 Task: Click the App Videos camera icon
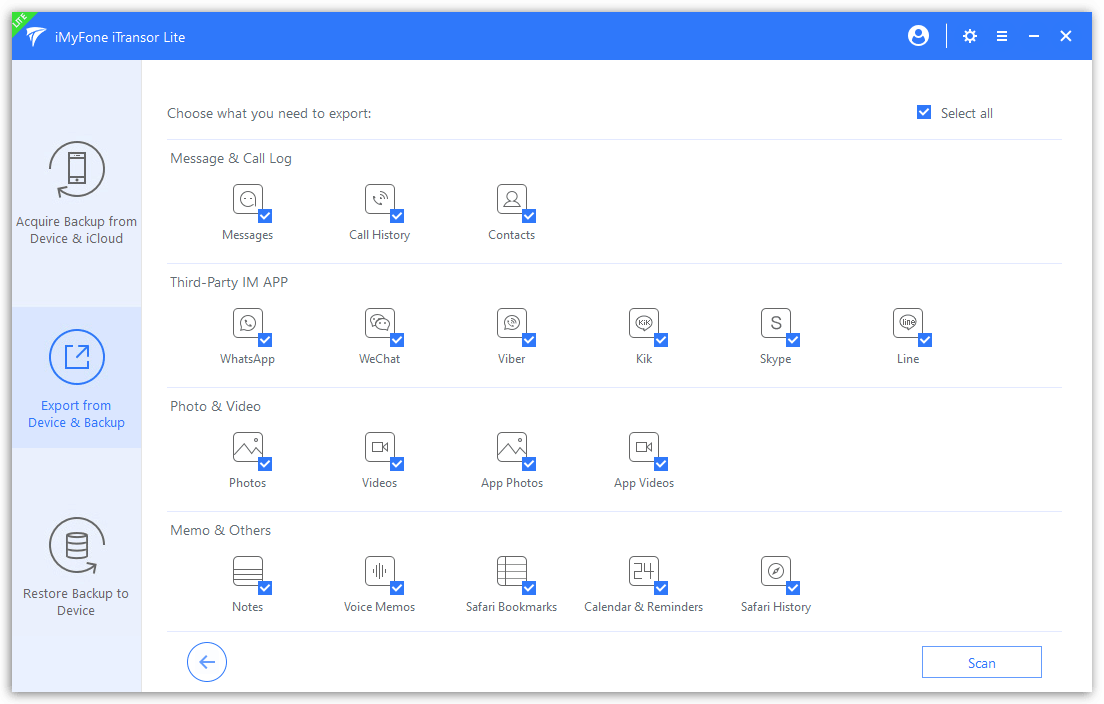pyautogui.click(x=644, y=447)
